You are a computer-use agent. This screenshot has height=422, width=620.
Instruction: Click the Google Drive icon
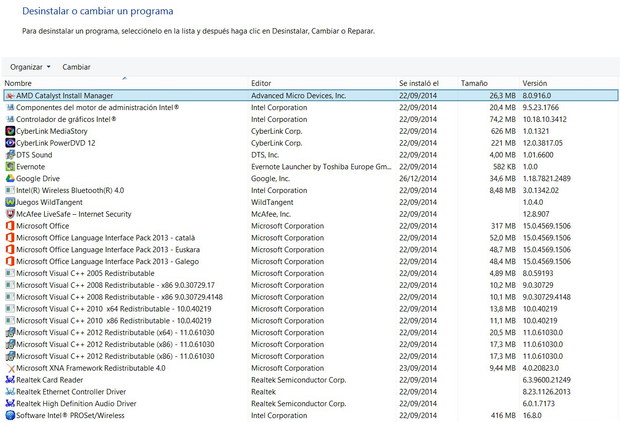[x=10, y=178]
